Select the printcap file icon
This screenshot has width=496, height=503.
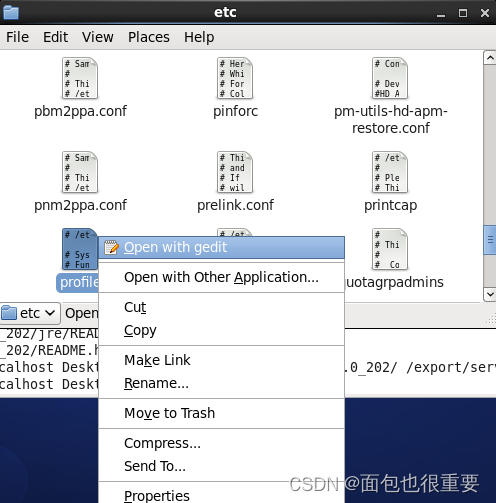pyautogui.click(x=390, y=172)
